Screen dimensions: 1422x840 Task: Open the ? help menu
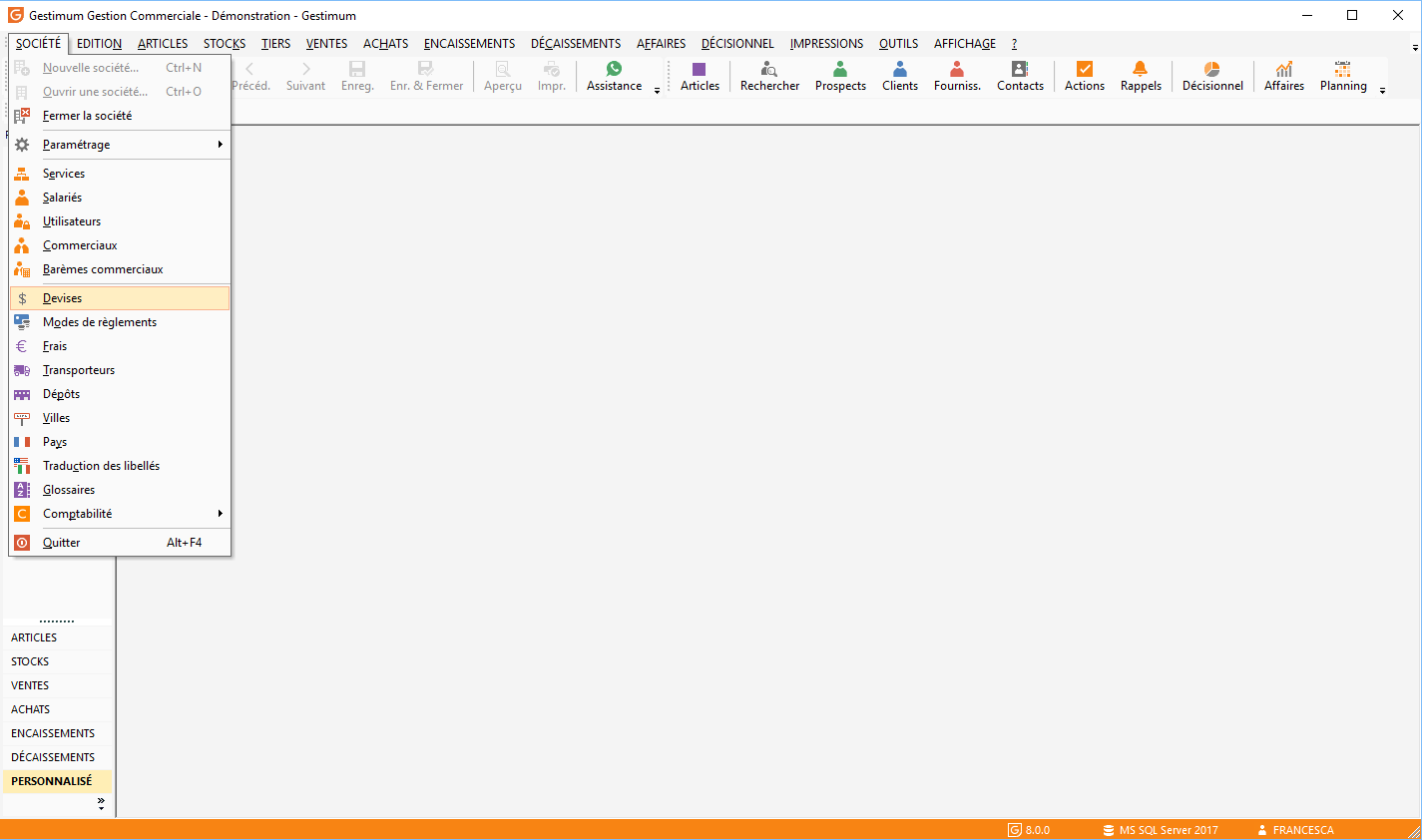click(1014, 44)
